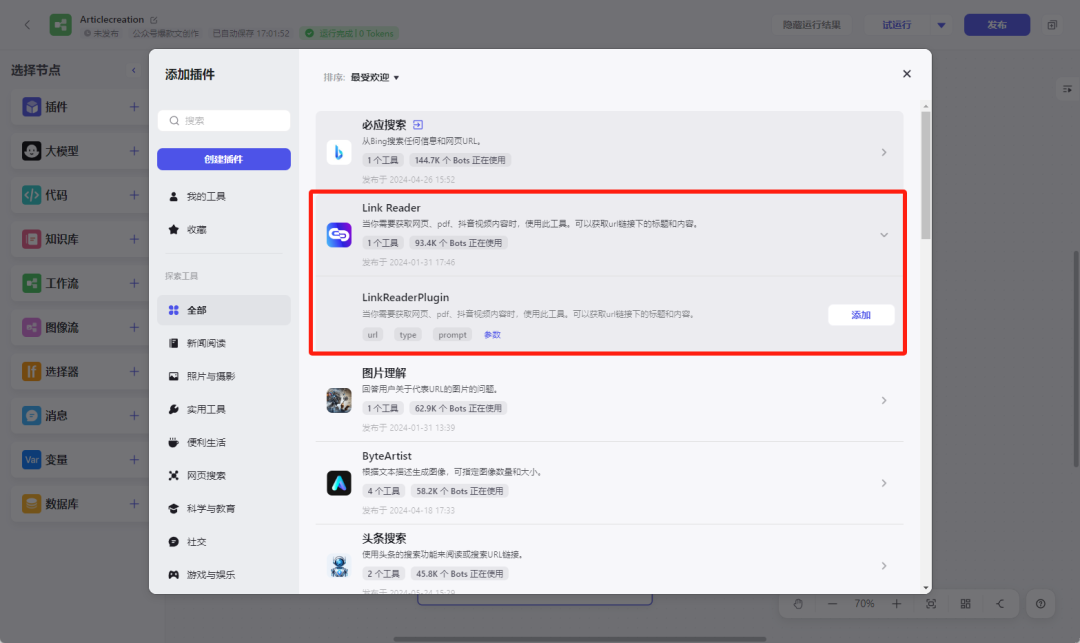Image resolution: width=1080 pixels, height=643 pixels.
Task: Expand the ByteArtist plugin row
Action: coord(884,483)
